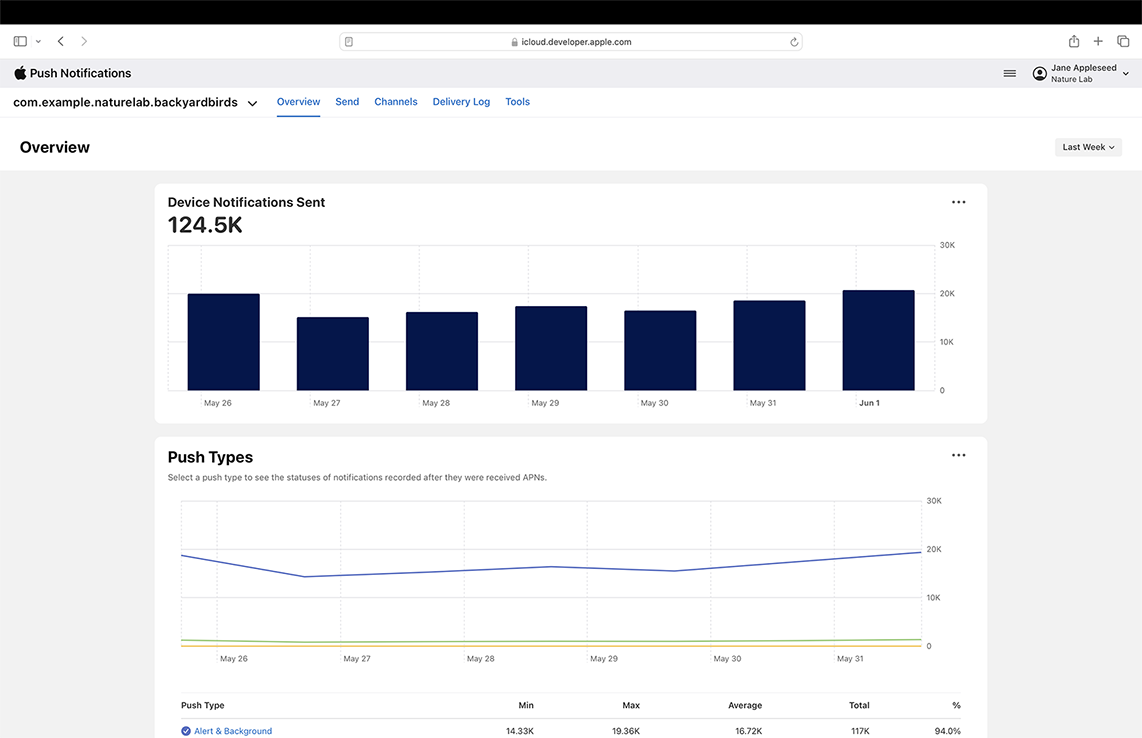Viewport: 1142px width, 738px height.
Task: Switch to the Send tab
Action: [347, 102]
